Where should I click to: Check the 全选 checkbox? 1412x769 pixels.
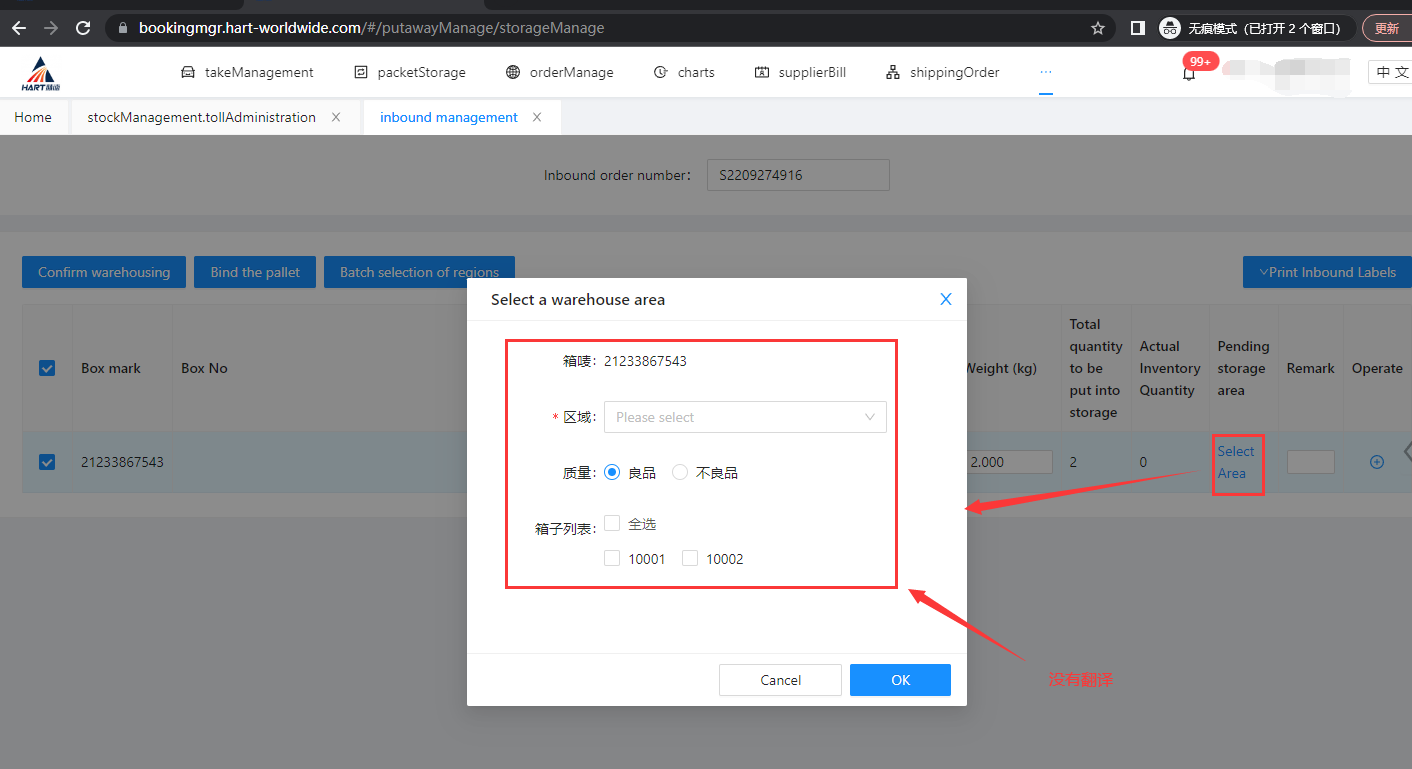tap(612, 523)
